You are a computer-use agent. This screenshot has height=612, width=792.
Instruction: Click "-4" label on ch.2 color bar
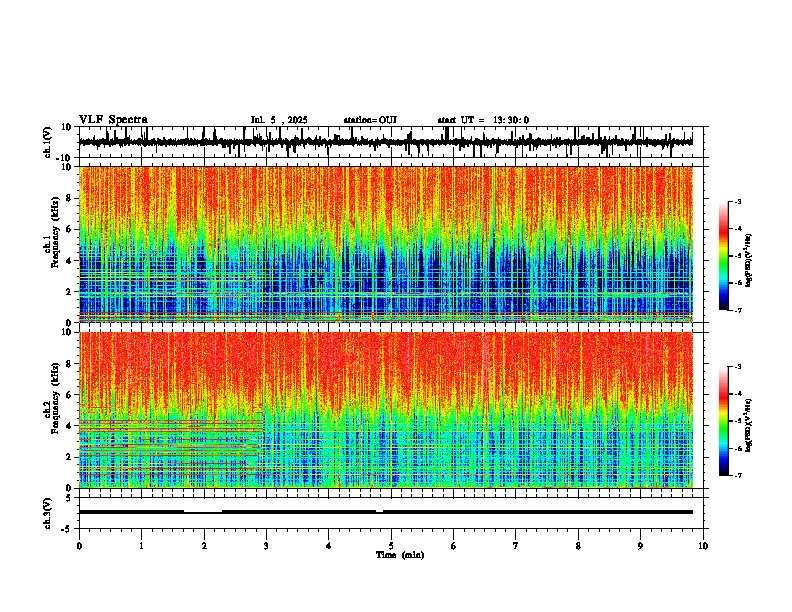(x=738, y=394)
